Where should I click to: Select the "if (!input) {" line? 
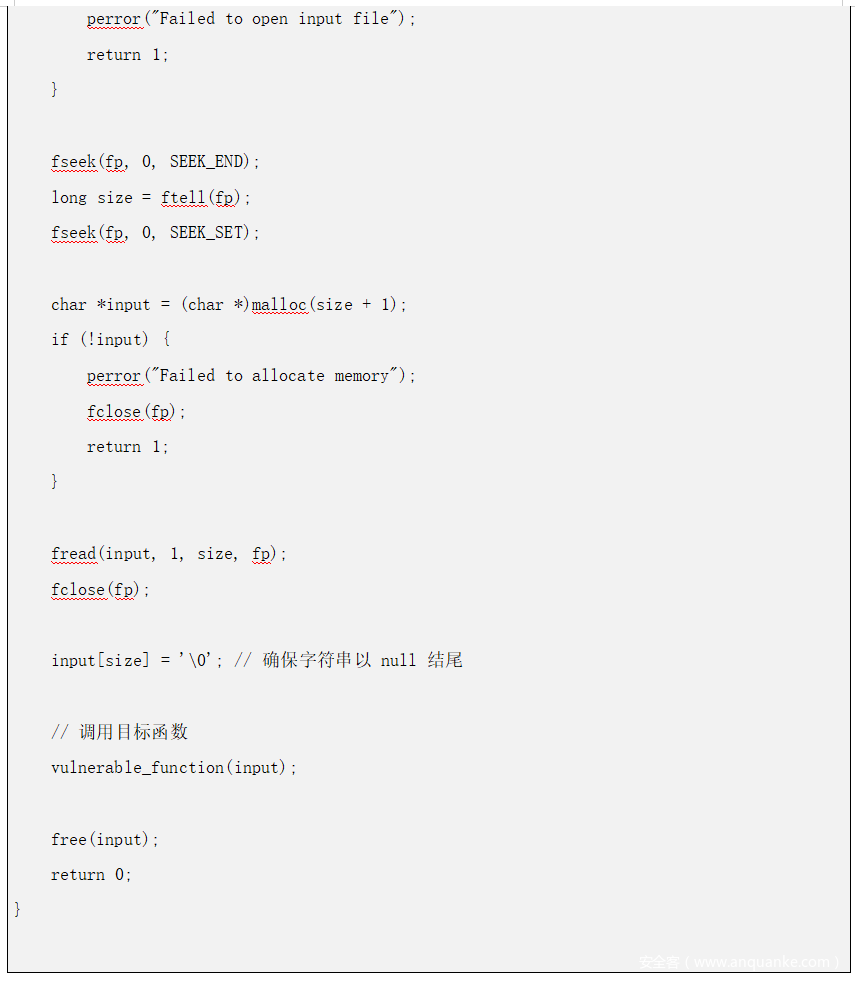[111, 340]
